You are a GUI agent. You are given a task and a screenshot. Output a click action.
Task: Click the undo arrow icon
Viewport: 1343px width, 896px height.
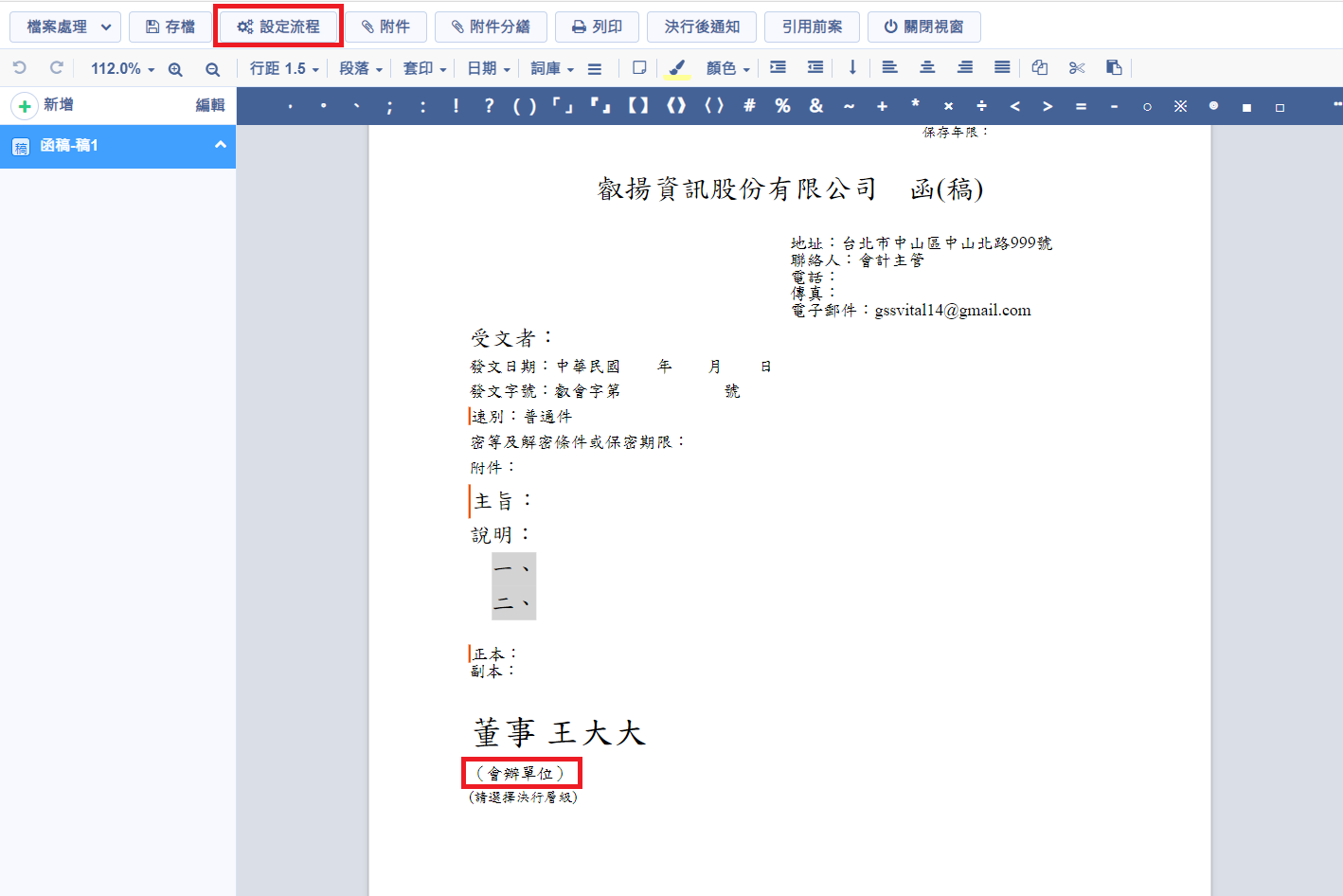(20, 68)
